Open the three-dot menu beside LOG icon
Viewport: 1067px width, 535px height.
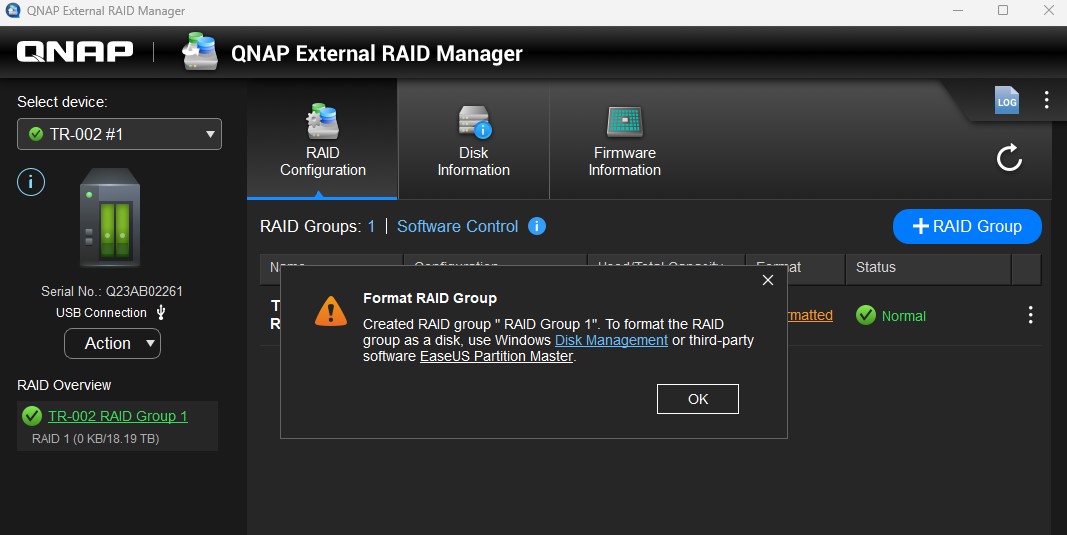1047,100
